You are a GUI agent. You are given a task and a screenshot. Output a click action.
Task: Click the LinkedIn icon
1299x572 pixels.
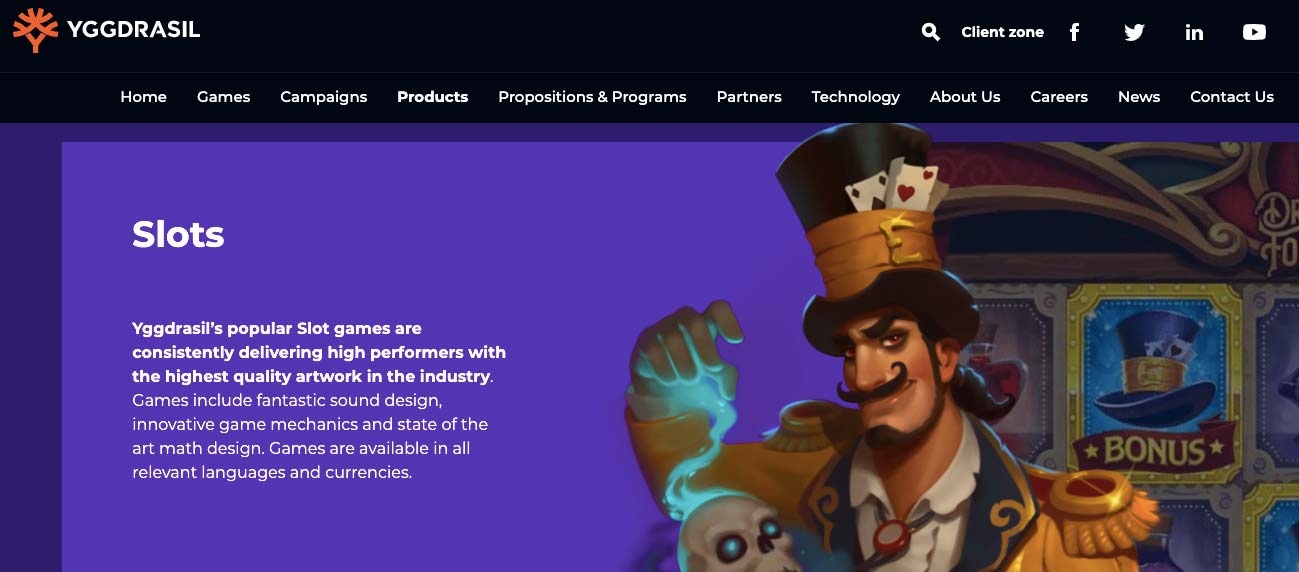tap(1194, 32)
